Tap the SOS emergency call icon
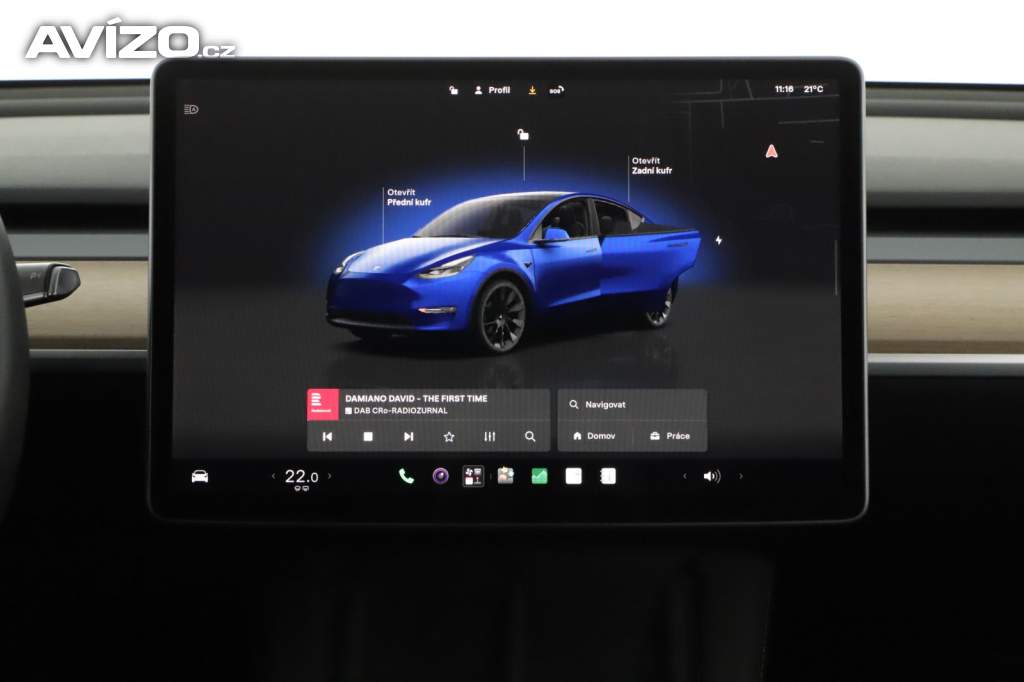 [556, 90]
